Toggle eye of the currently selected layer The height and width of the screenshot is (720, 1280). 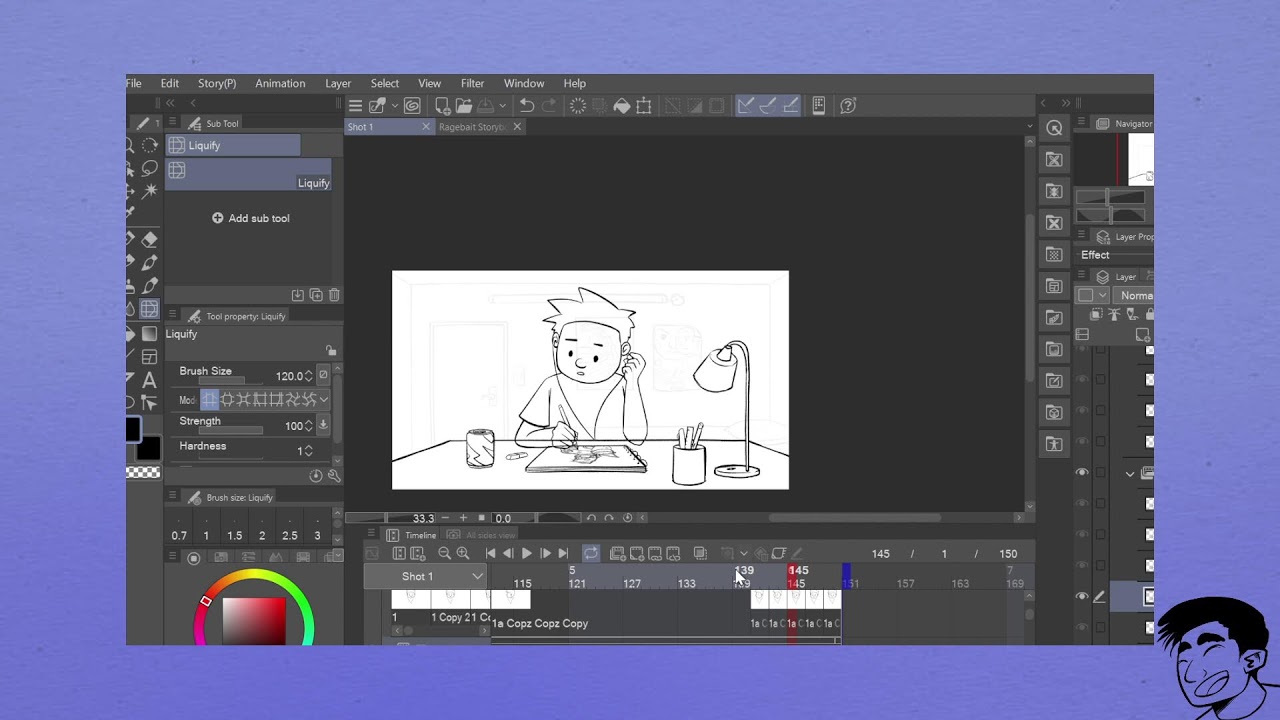[1082, 596]
